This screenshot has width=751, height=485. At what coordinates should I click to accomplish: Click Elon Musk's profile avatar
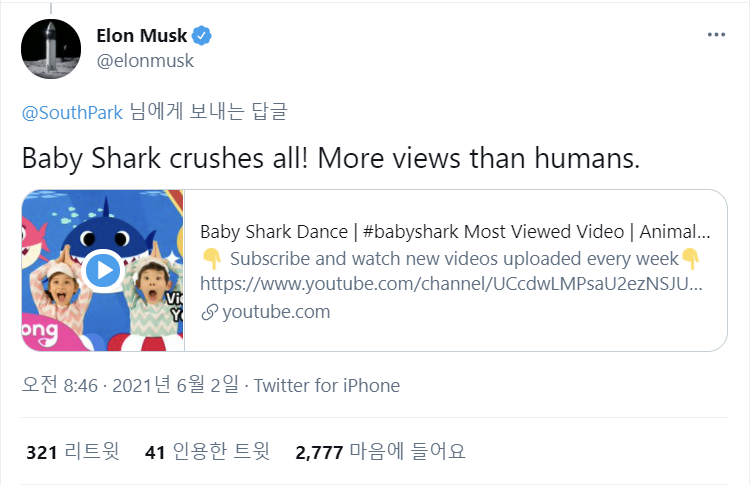tap(50, 49)
